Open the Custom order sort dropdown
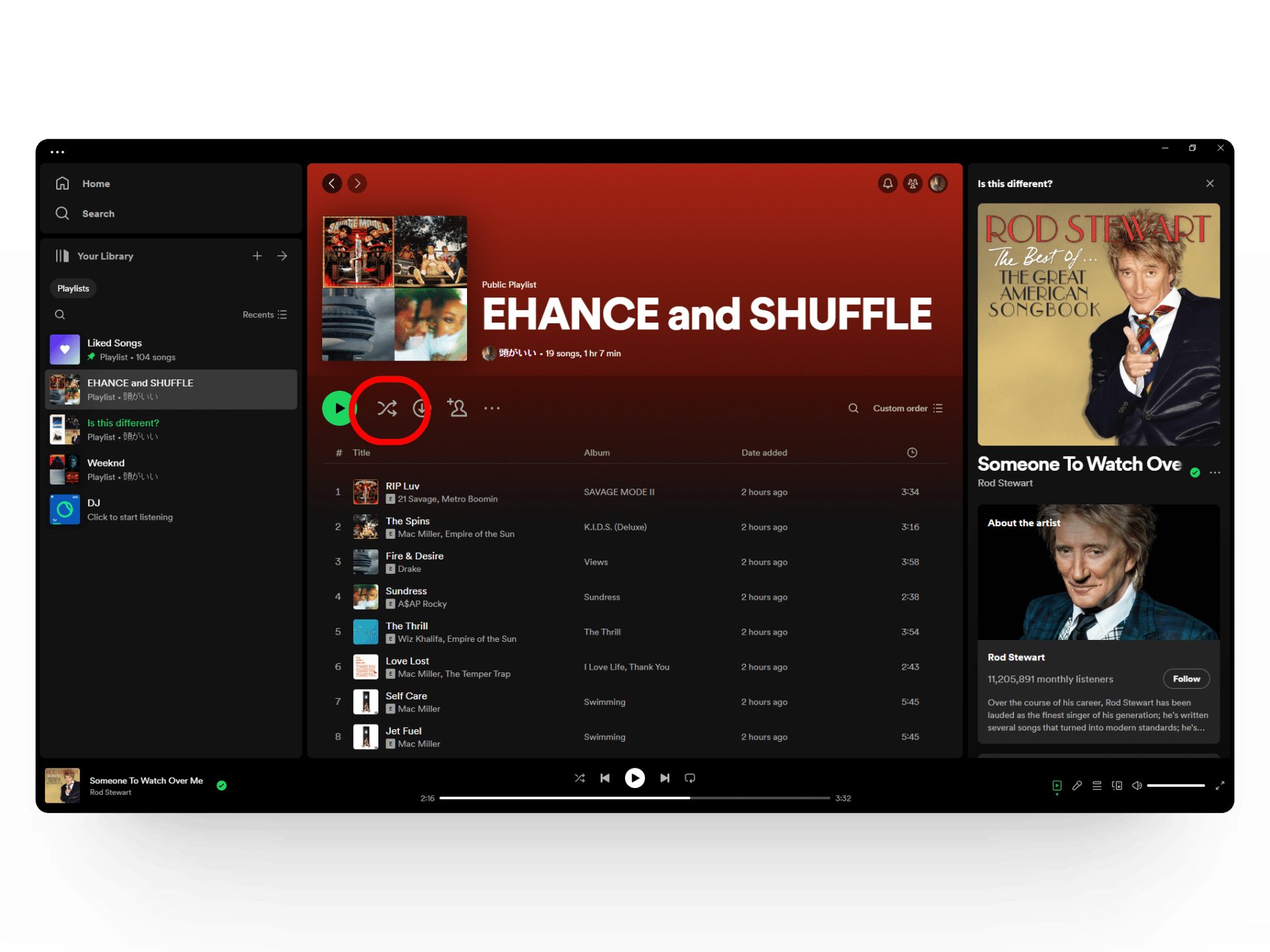 pyautogui.click(x=907, y=408)
